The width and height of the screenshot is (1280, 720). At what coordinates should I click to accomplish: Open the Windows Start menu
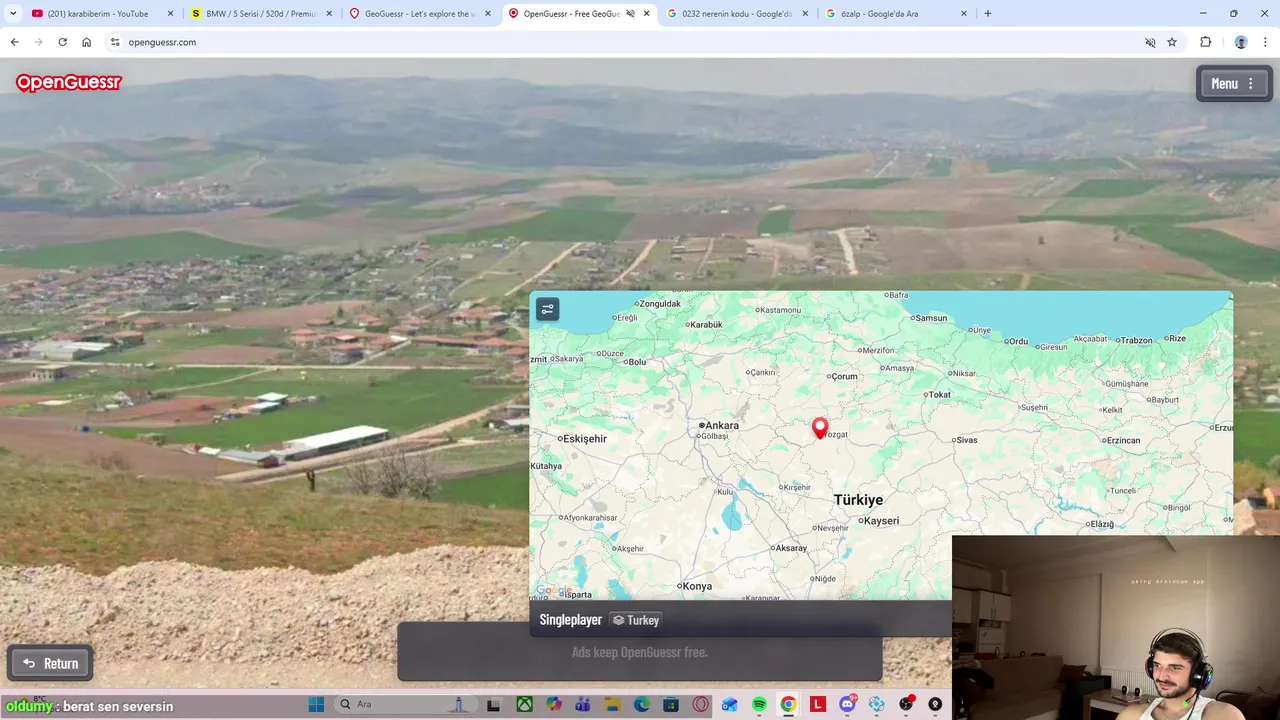[316, 704]
